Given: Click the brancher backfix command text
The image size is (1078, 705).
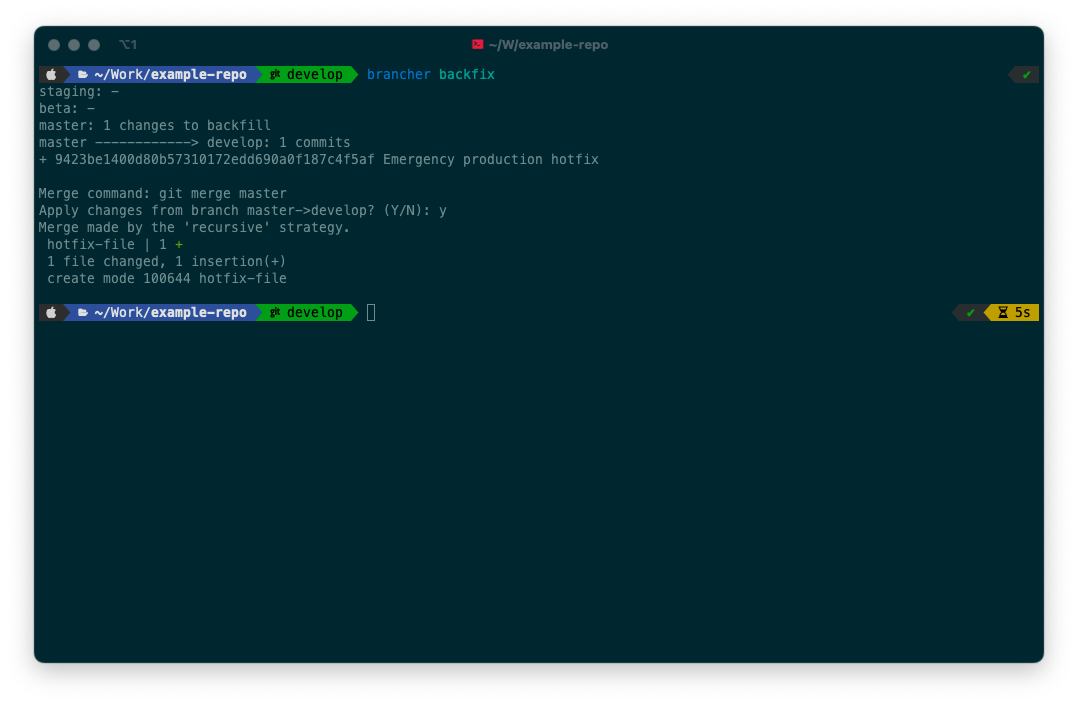Looking at the screenshot, I should point(433,74).
